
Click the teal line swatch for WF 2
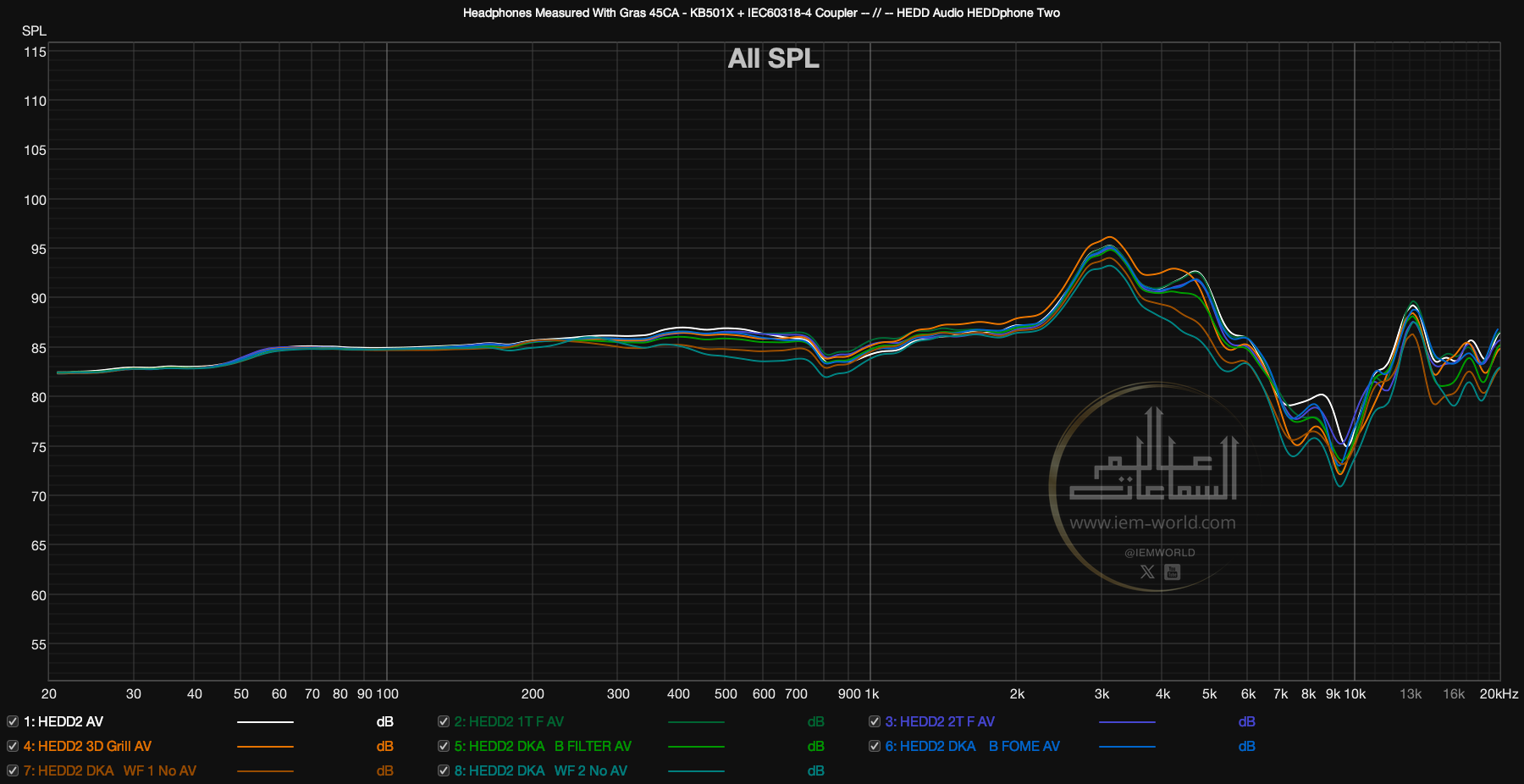pyautogui.click(x=696, y=771)
